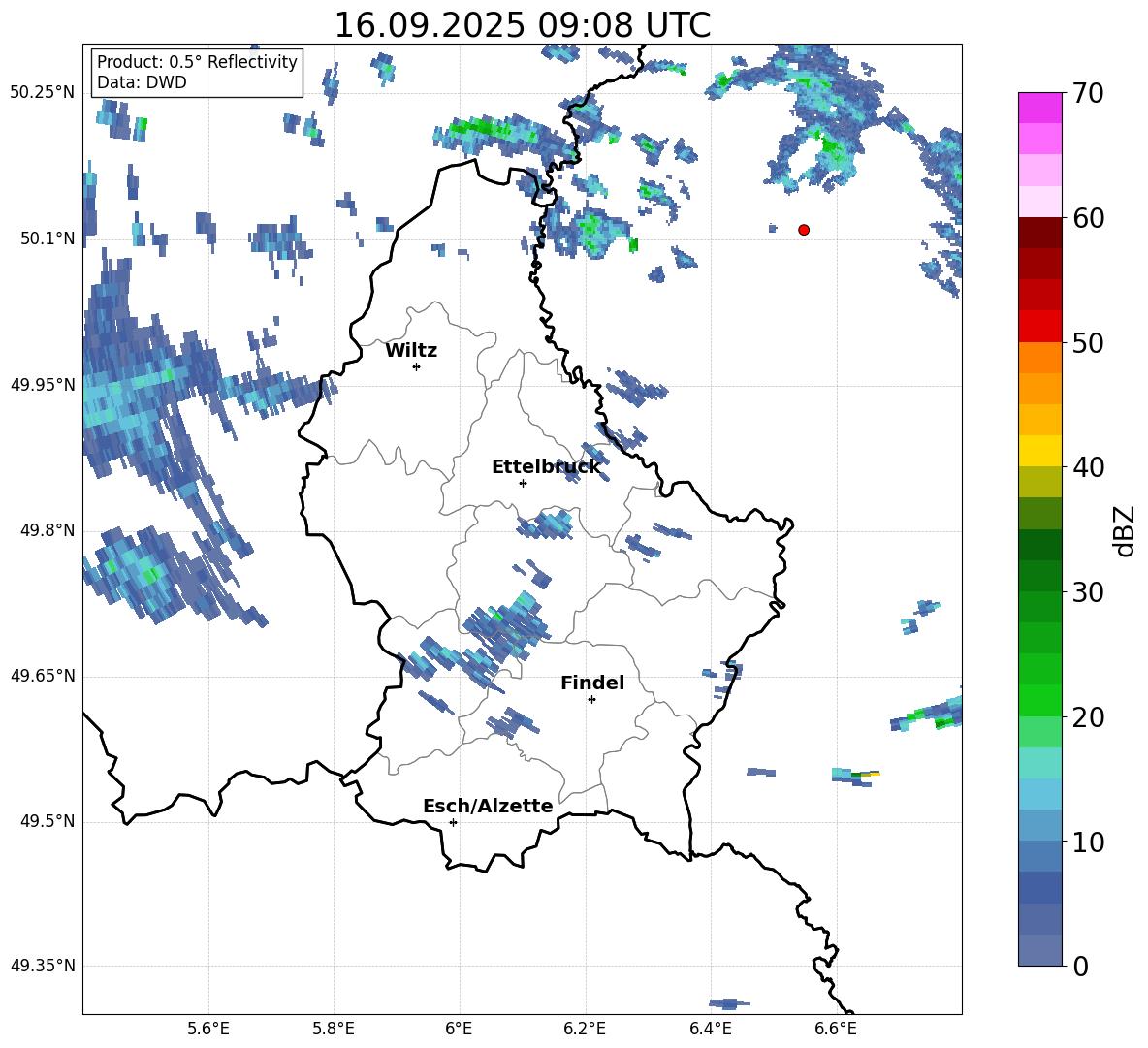The height and width of the screenshot is (1048, 1148).
Task: Click the 5.6°E longitude label
Action: pos(208,1029)
